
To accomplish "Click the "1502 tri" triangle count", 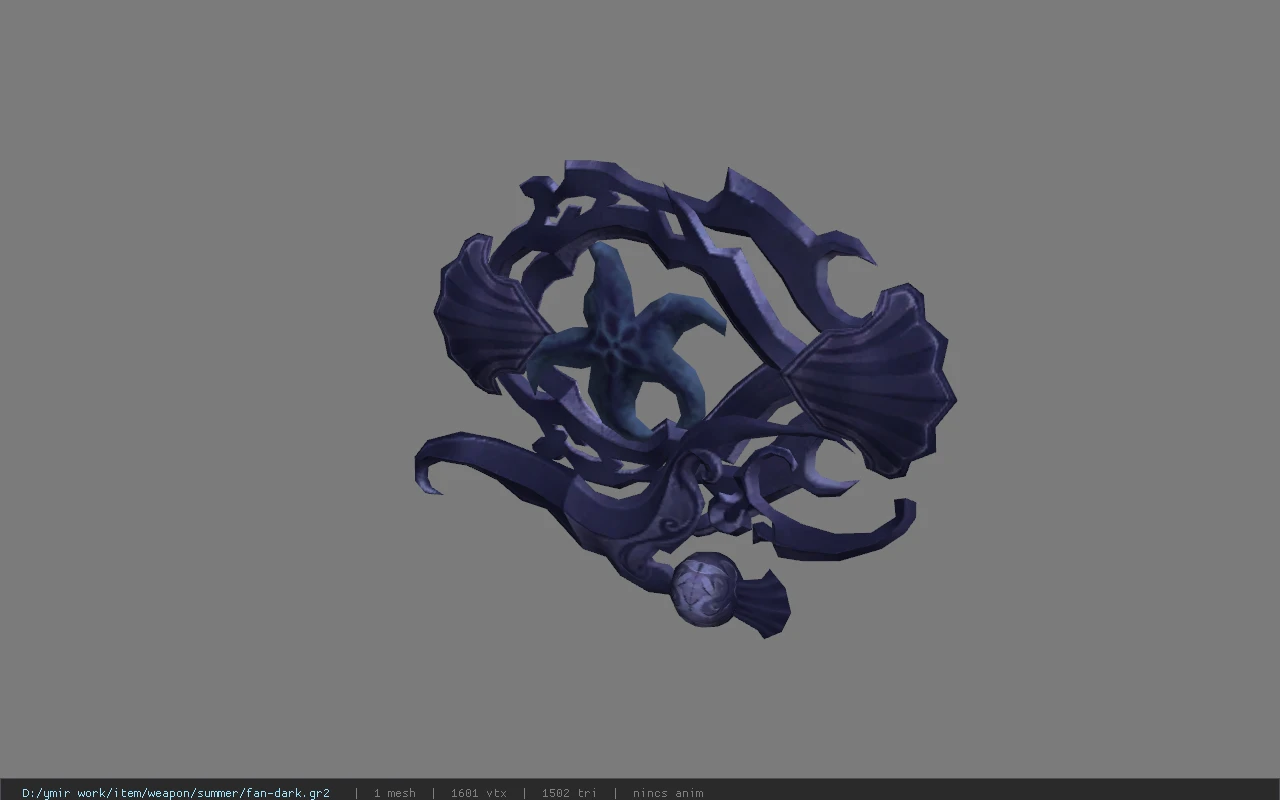I will 569,793.
